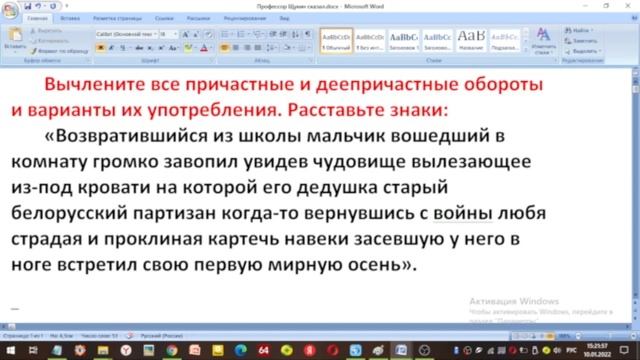Click the multilevel list icon
The width and height of the screenshot is (640, 360).
tap(257, 34)
